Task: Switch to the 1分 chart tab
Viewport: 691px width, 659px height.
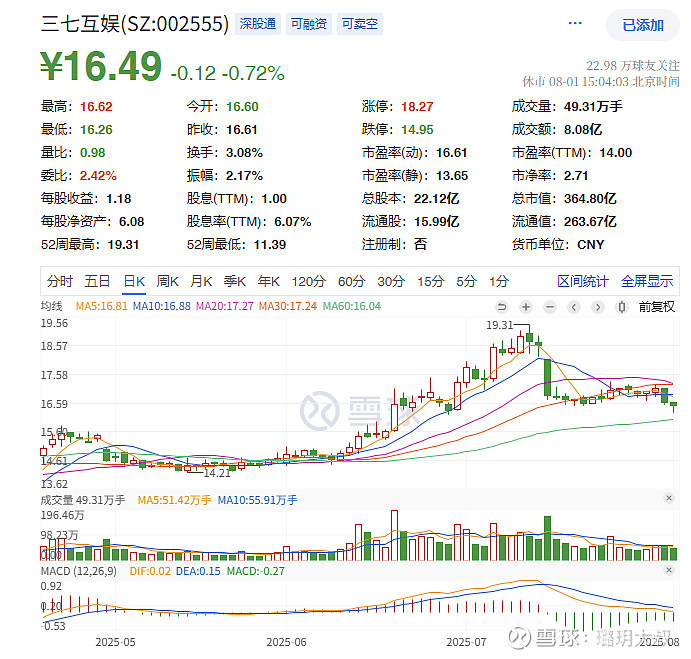Action: click(x=499, y=281)
